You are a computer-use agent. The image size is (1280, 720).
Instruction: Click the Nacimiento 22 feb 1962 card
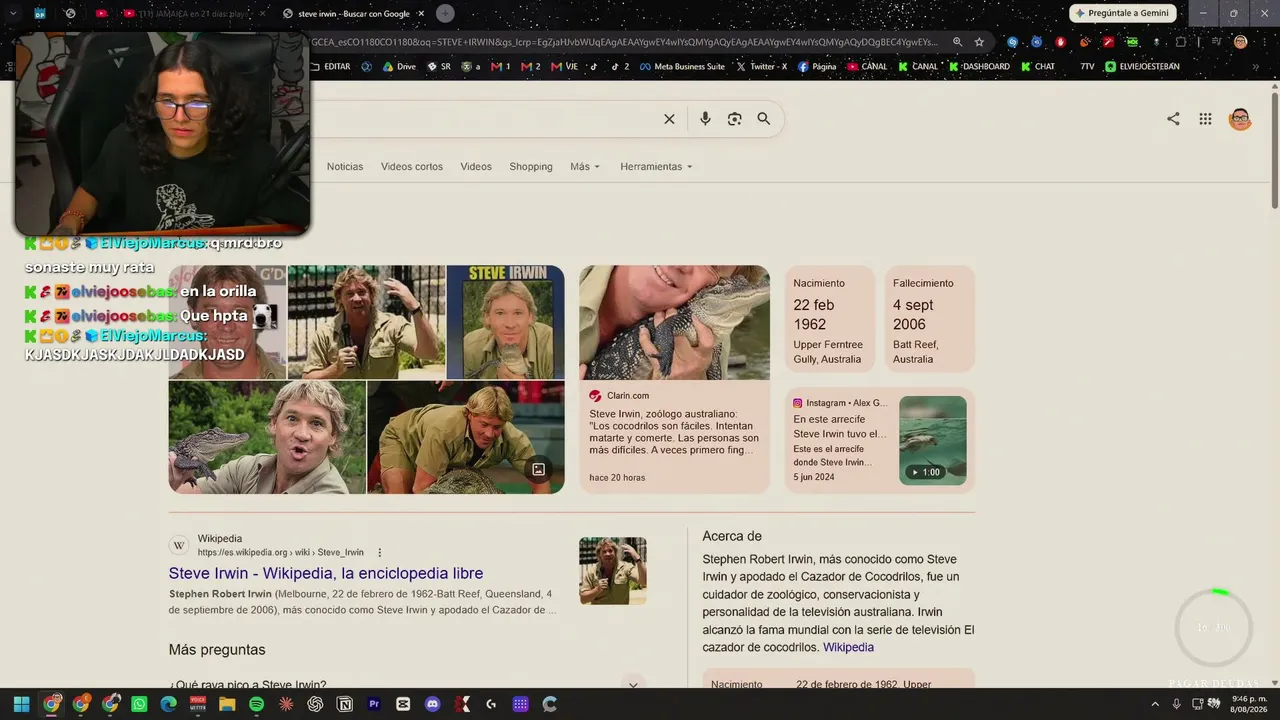click(x=830, y=321)
